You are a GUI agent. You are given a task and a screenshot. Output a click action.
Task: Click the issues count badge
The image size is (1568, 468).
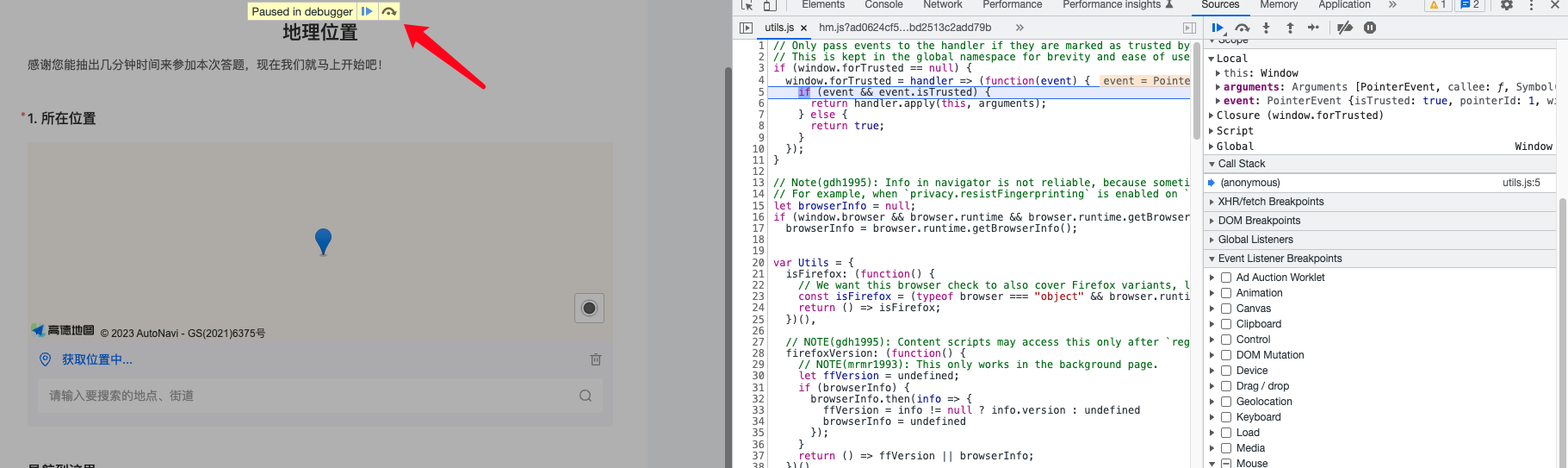1469,5
